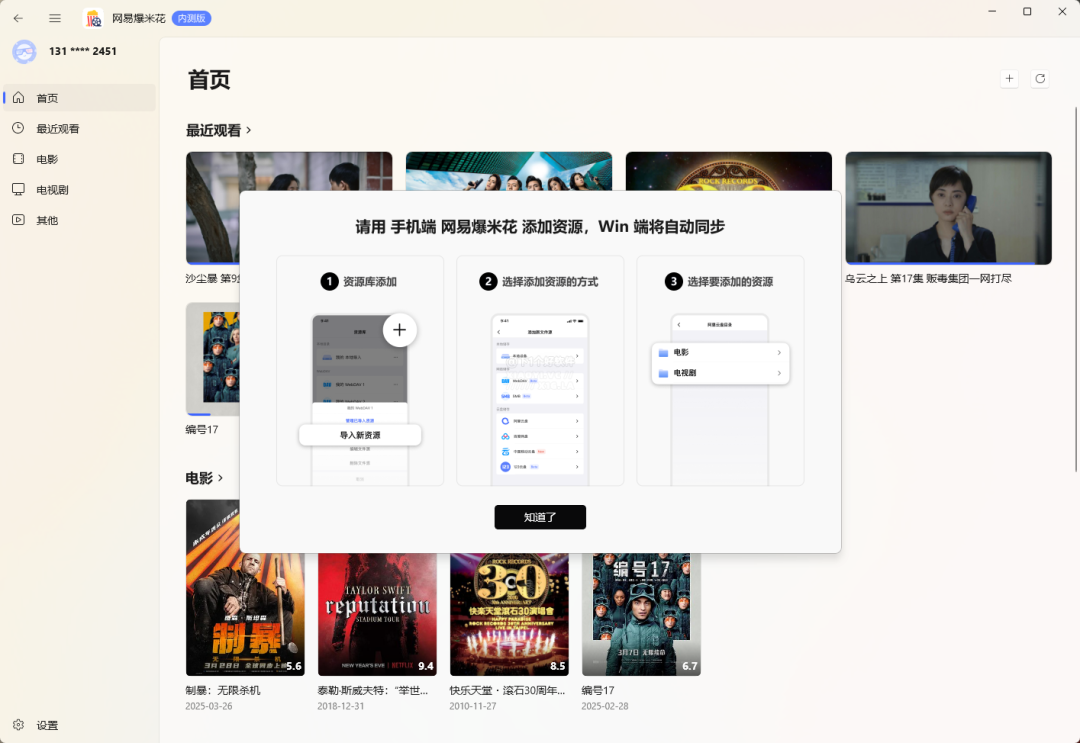
Task: Click the 知道了 button
Action: point(540,517)
